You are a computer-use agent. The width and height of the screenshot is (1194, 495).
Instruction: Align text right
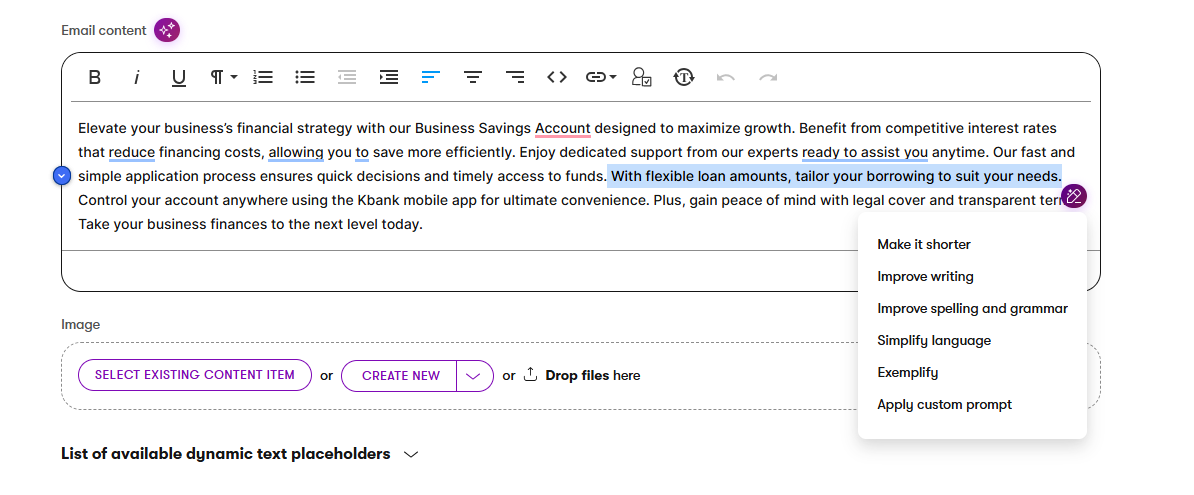click(x=516, y=78)
